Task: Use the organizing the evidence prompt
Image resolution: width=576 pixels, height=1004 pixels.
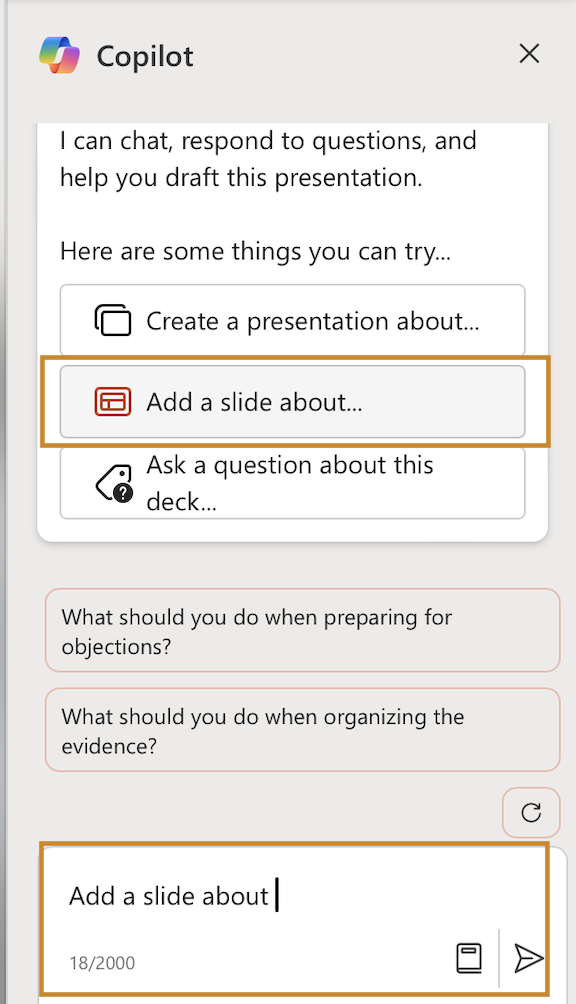Action: click(303, 730)
